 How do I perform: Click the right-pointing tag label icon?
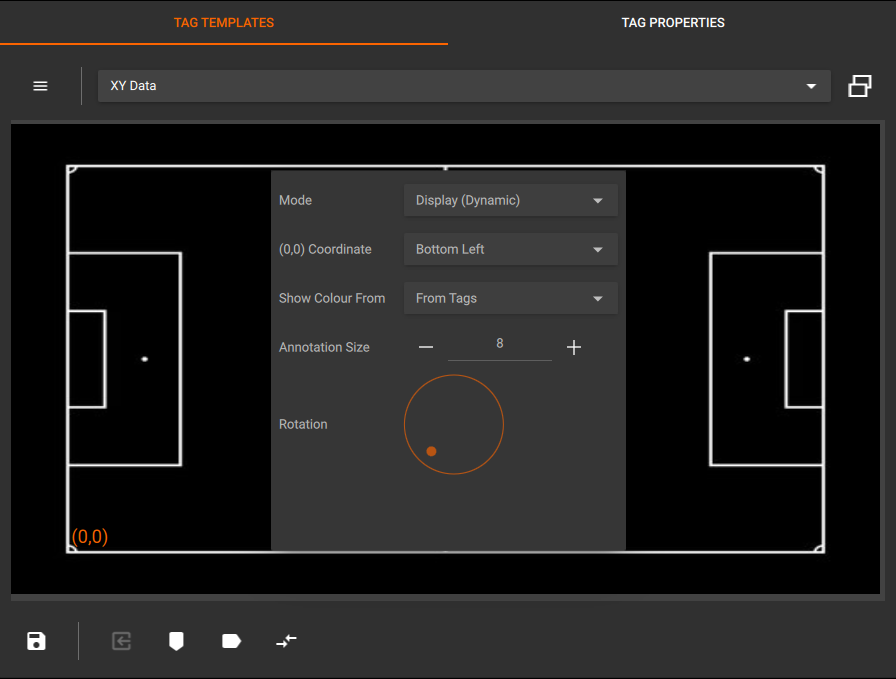click(x=231, y=641)
